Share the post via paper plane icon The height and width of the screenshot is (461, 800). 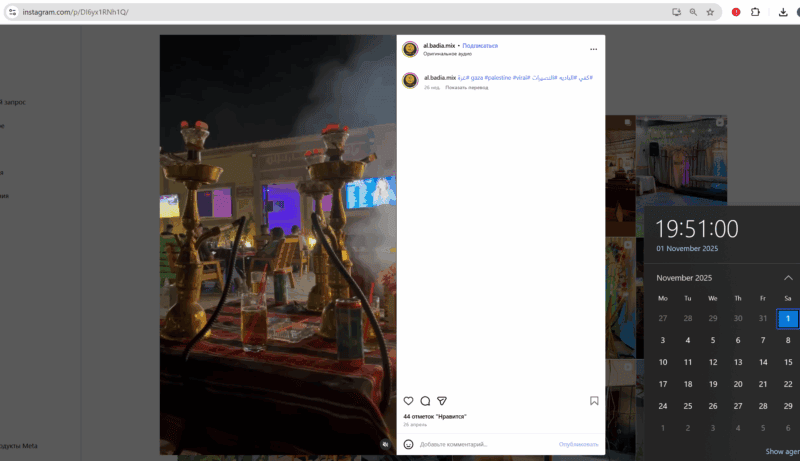coord(442,401)
